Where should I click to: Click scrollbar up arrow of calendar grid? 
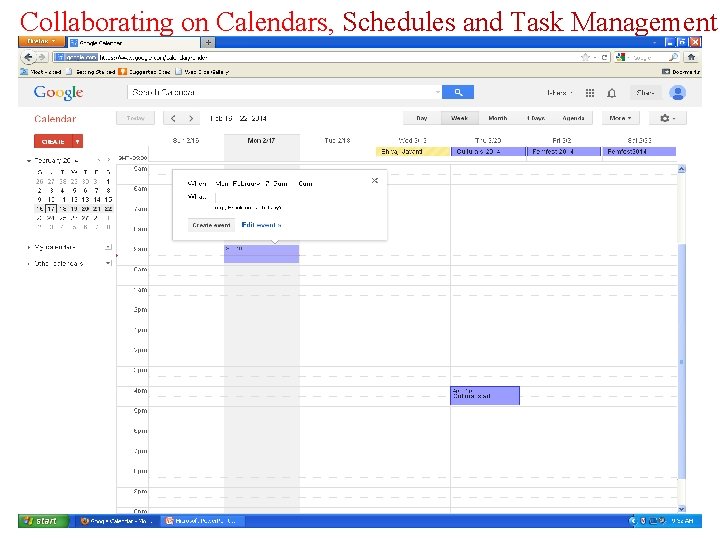coord(681,169)
